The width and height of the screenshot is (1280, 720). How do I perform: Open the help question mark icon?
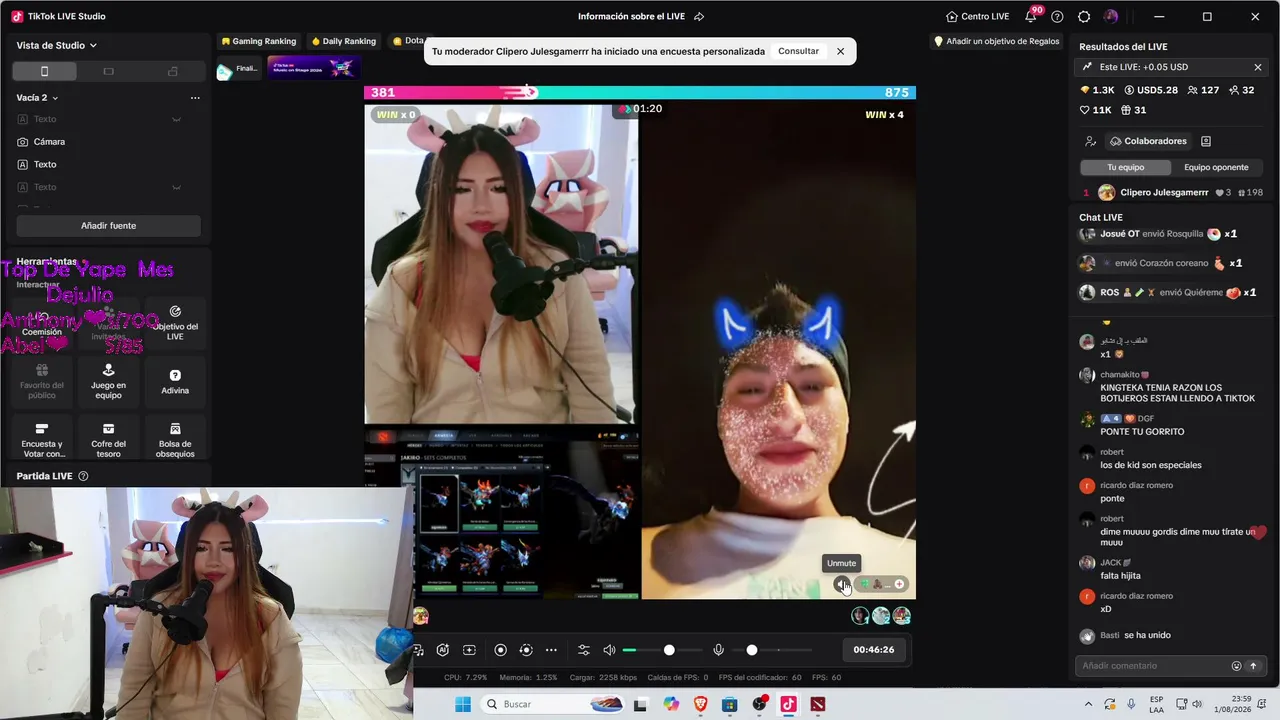click(x=1057, y=17)
